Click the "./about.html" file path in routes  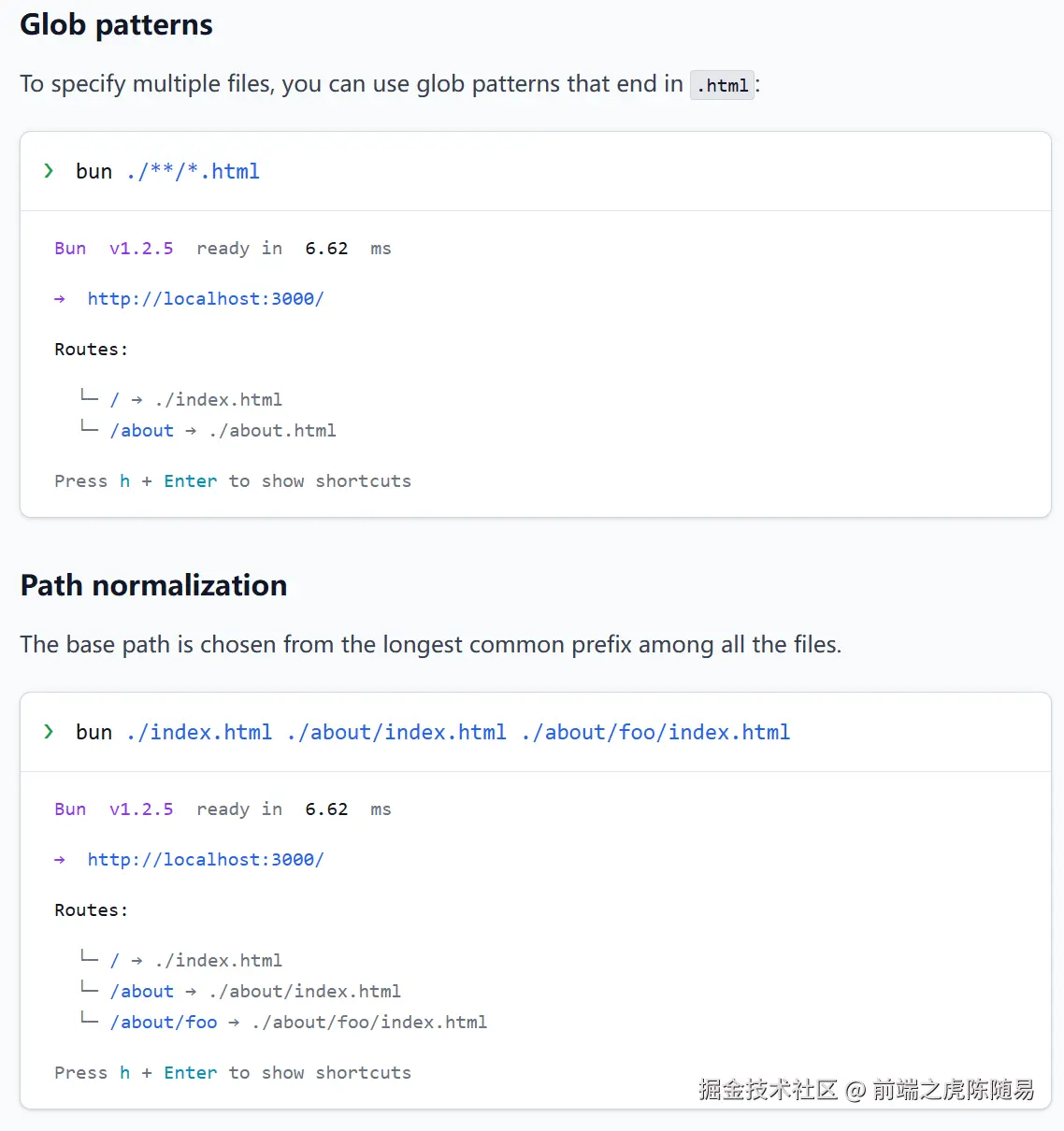[273, 431]
